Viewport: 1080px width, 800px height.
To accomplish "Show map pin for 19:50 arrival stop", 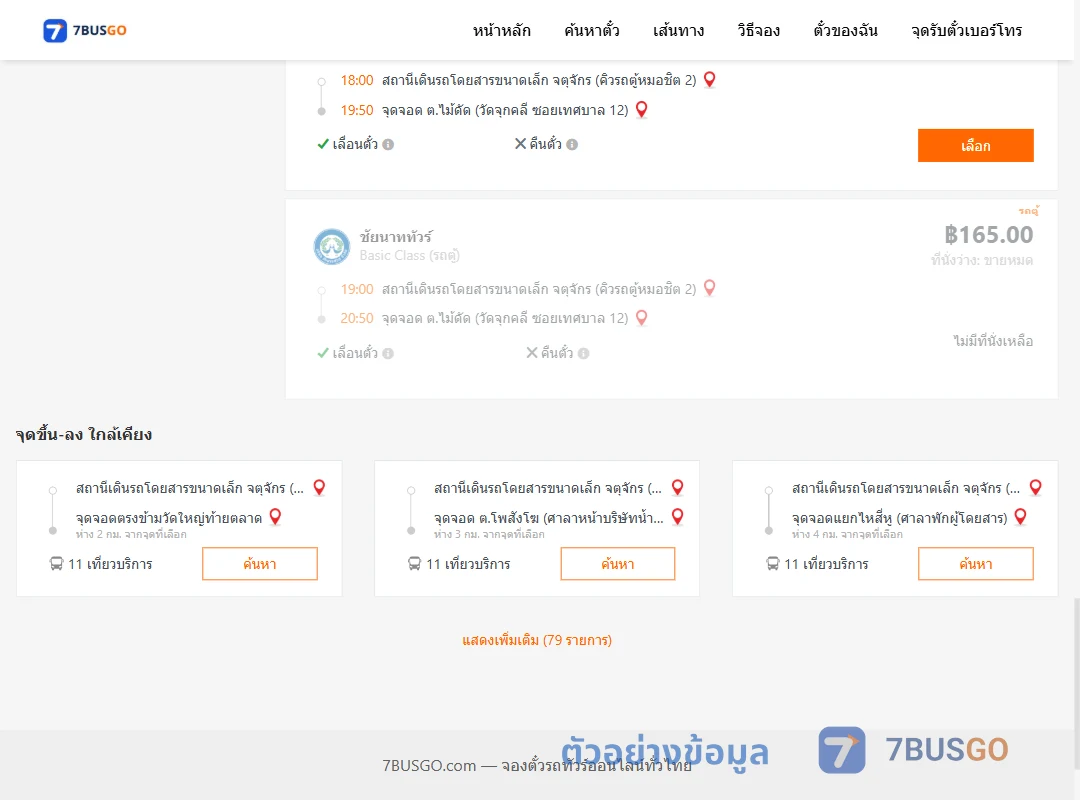I will [x=641, y=110].
